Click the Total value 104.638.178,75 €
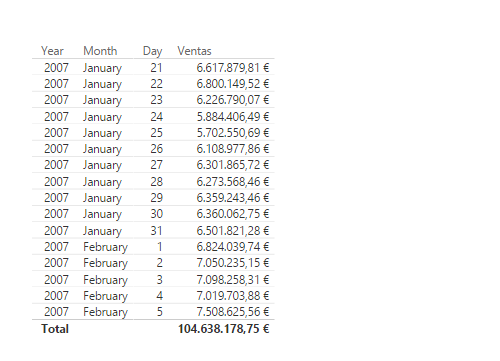Screen dimensions: 500x361 pyautogui.click(x=224, y=329)
